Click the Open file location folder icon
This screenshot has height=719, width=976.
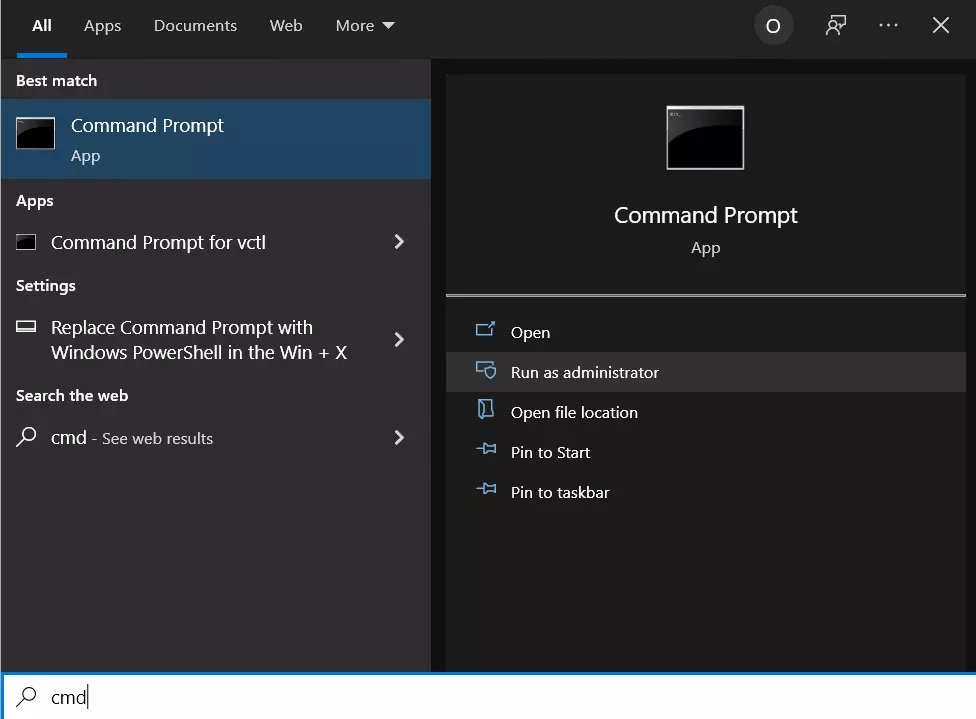pos(486,411)
